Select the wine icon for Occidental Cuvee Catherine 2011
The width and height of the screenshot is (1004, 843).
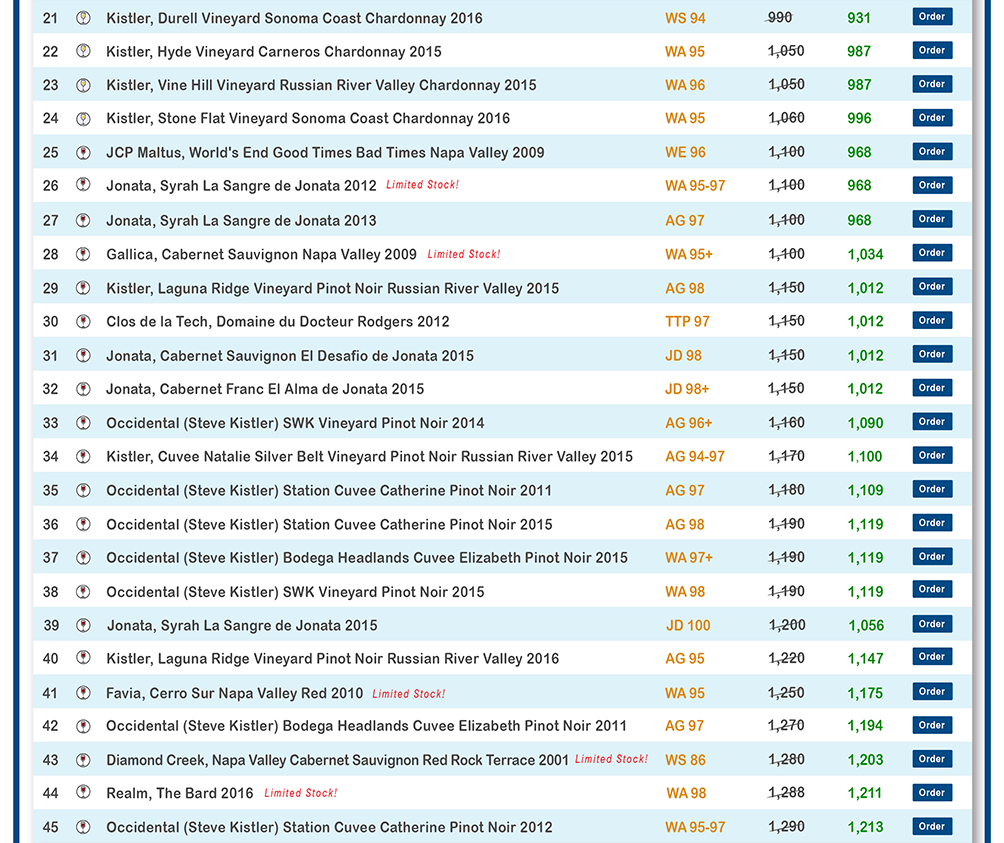83,490
